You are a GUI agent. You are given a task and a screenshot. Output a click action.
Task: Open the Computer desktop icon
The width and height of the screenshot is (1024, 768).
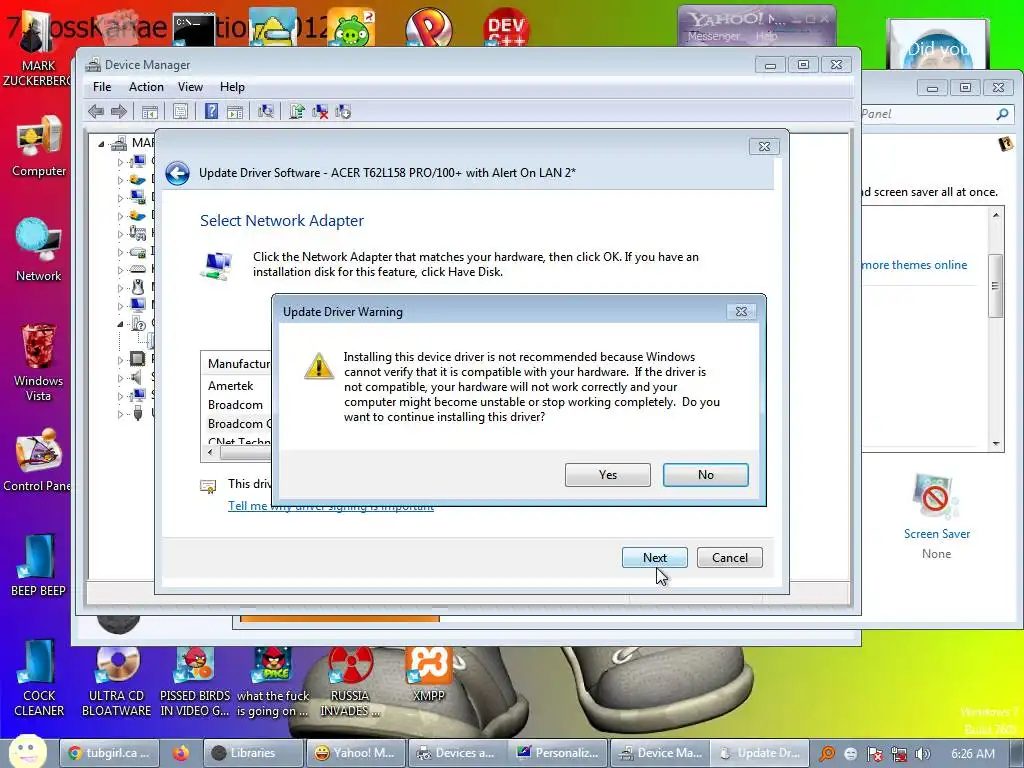(x=39, y=147)
